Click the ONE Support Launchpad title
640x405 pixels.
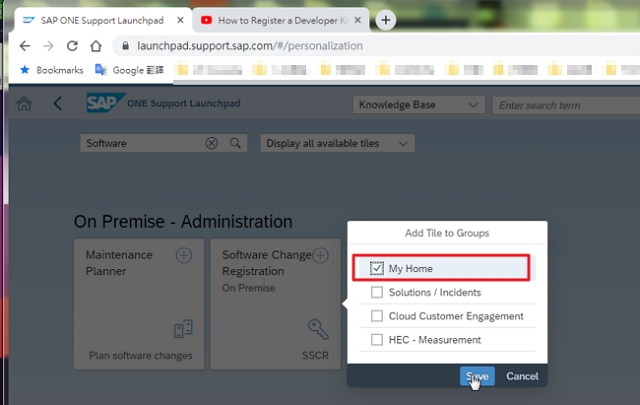click(x=184, y=103)
